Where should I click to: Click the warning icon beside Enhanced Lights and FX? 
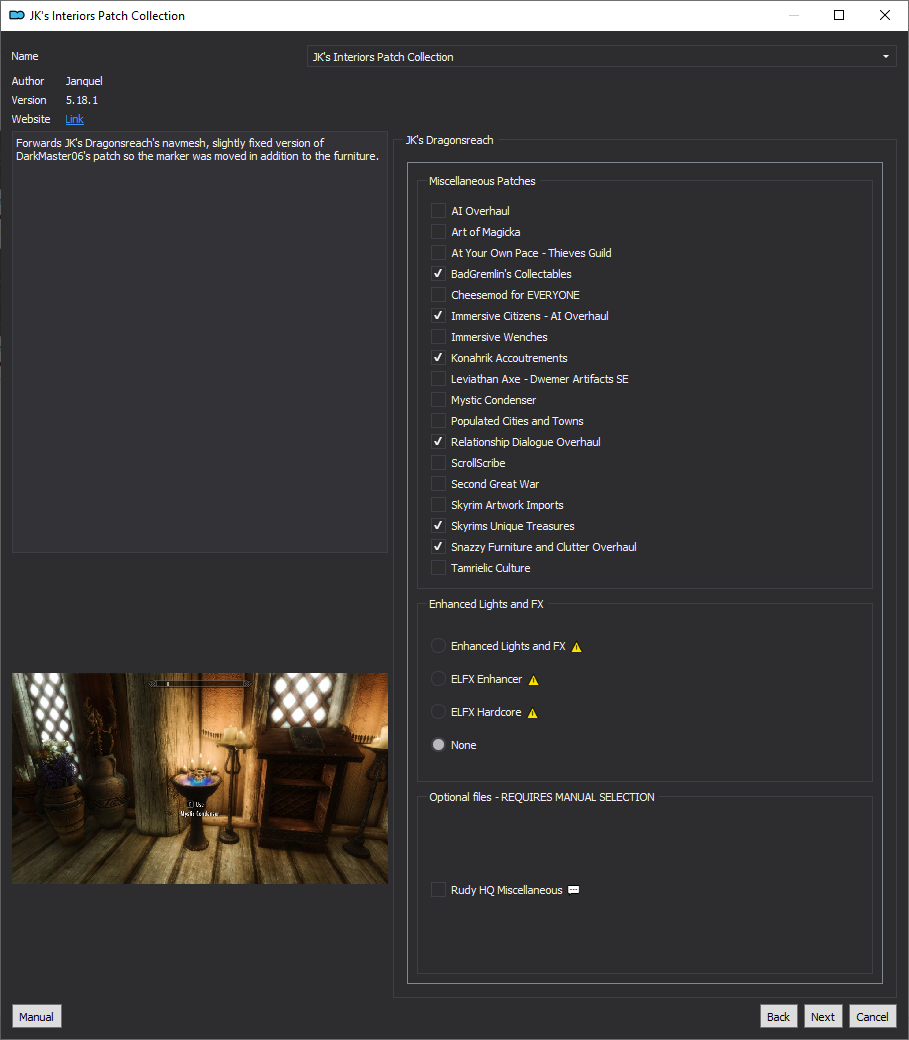coord(577,647)
